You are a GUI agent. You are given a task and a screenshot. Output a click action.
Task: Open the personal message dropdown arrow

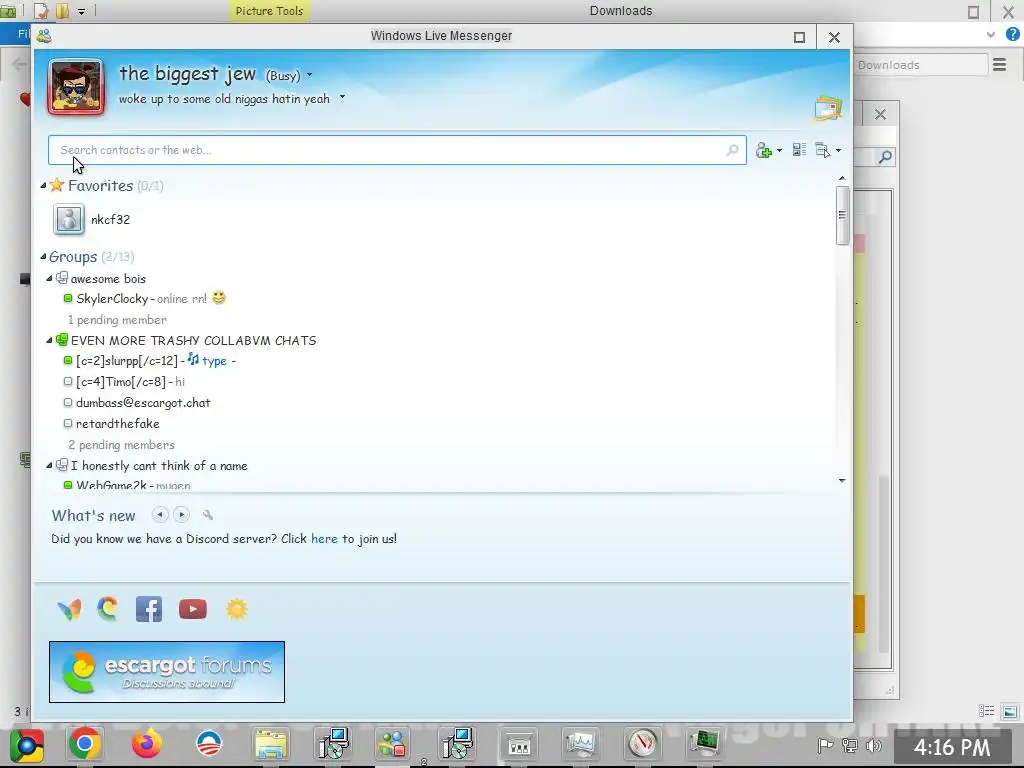(x=342, y=98)
